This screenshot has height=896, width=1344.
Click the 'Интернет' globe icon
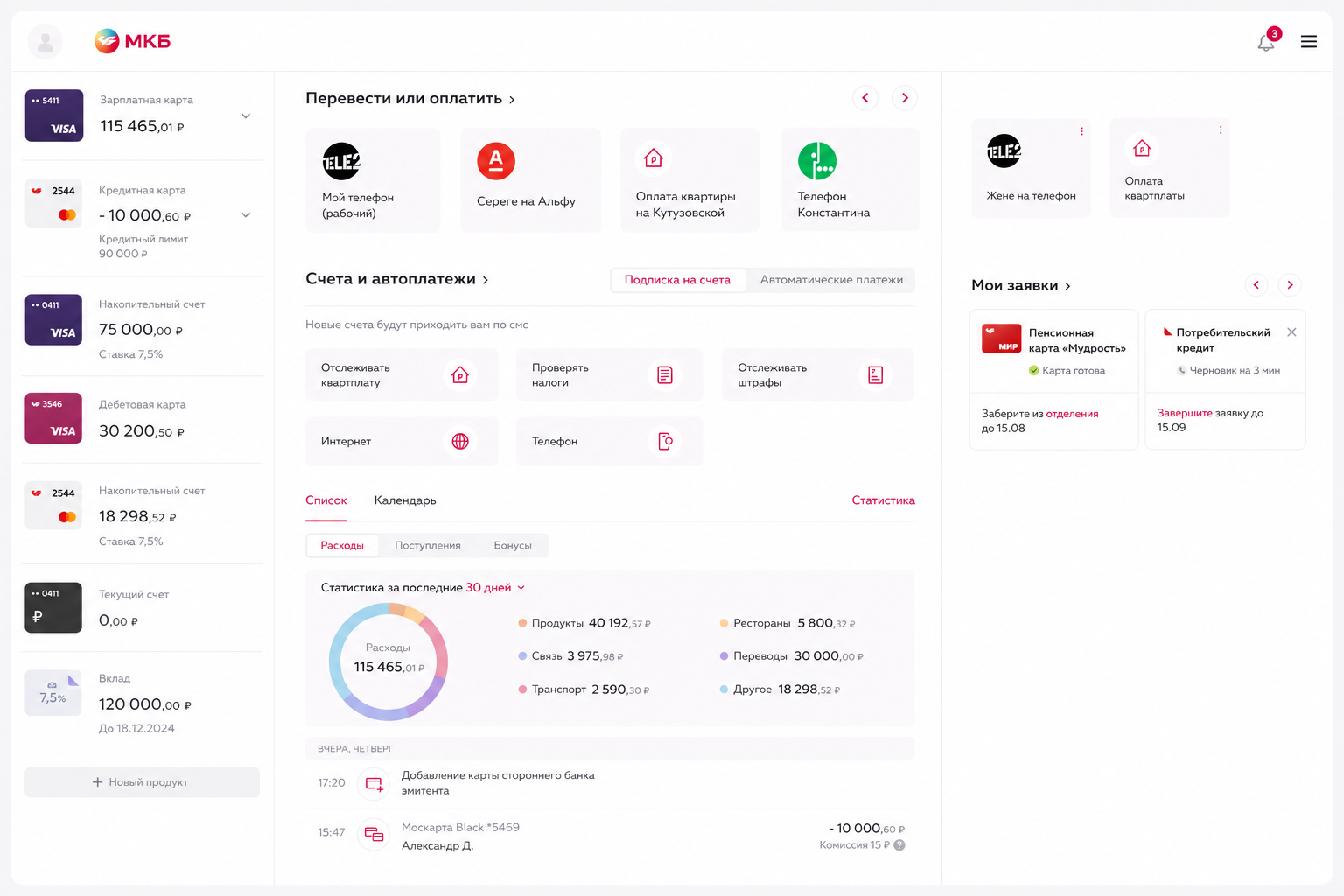pyautogui.click(x=460, y=442)
